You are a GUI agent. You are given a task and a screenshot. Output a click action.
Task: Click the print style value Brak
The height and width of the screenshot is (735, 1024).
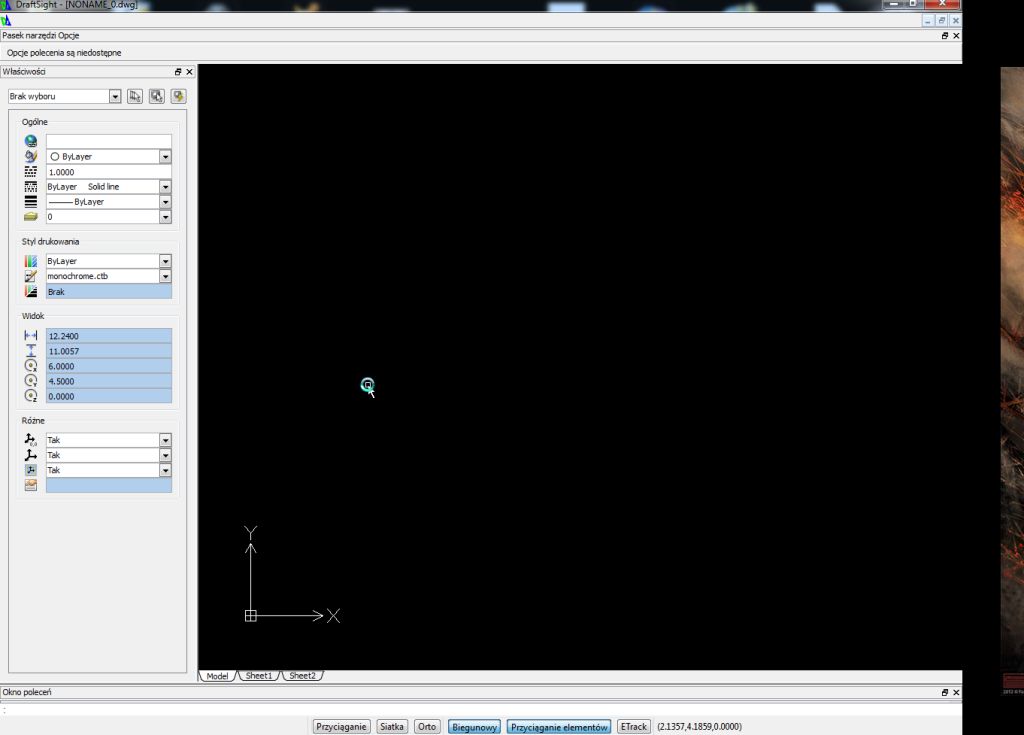tap(109, 291)
